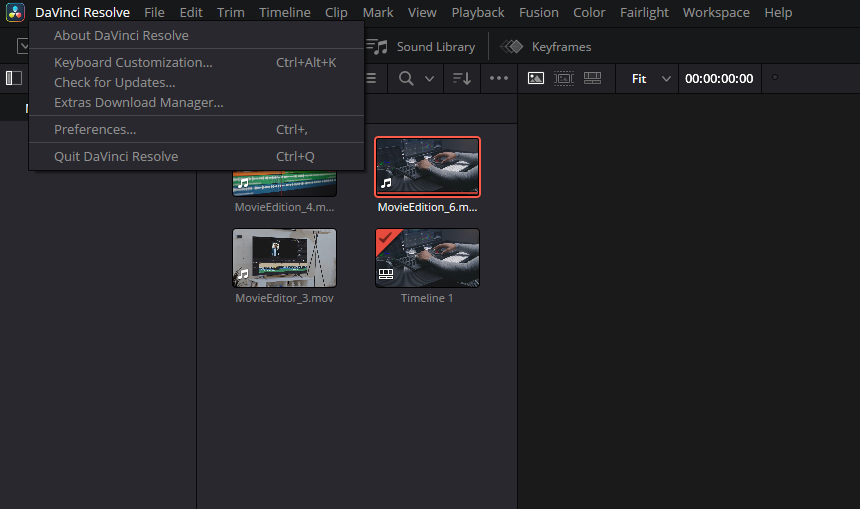Click the DaVinci Resolve logo icon

coord(15,13)
